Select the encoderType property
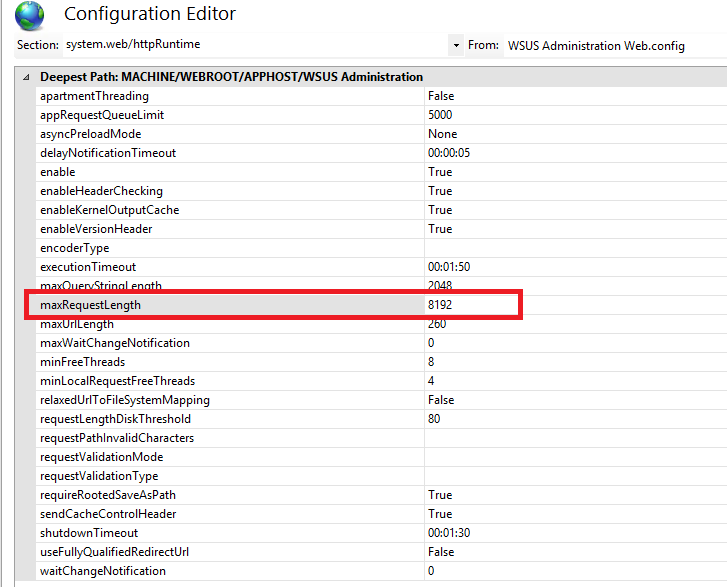 click(75, 248)
